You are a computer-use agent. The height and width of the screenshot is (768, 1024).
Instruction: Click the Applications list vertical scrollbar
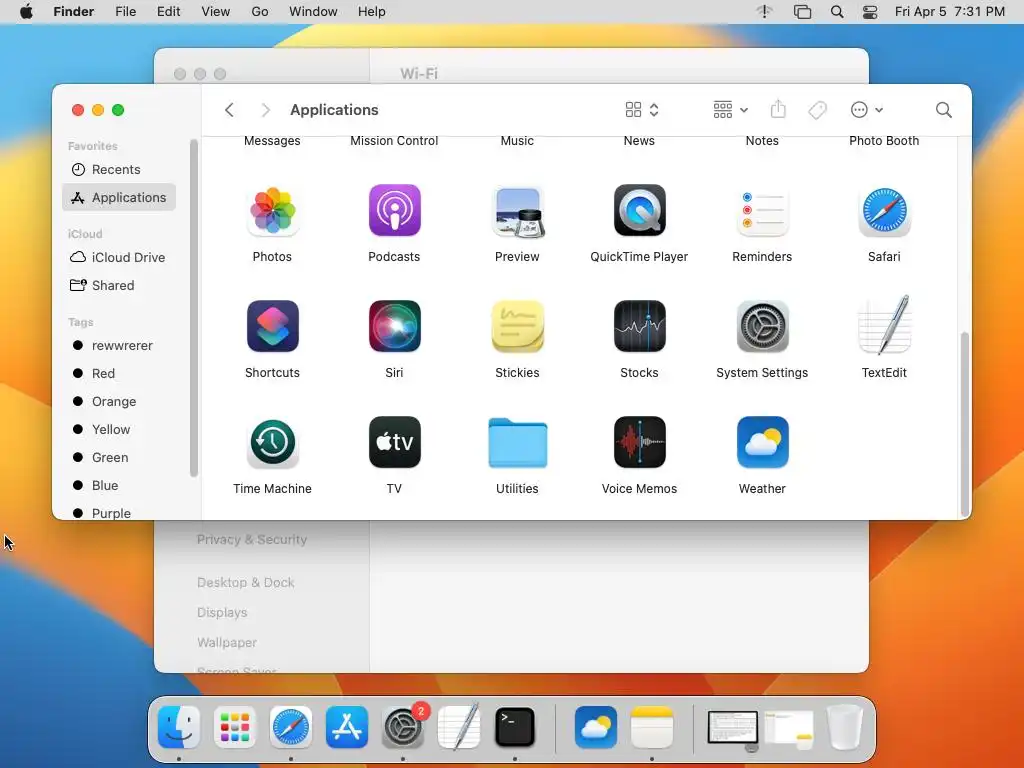964,424
